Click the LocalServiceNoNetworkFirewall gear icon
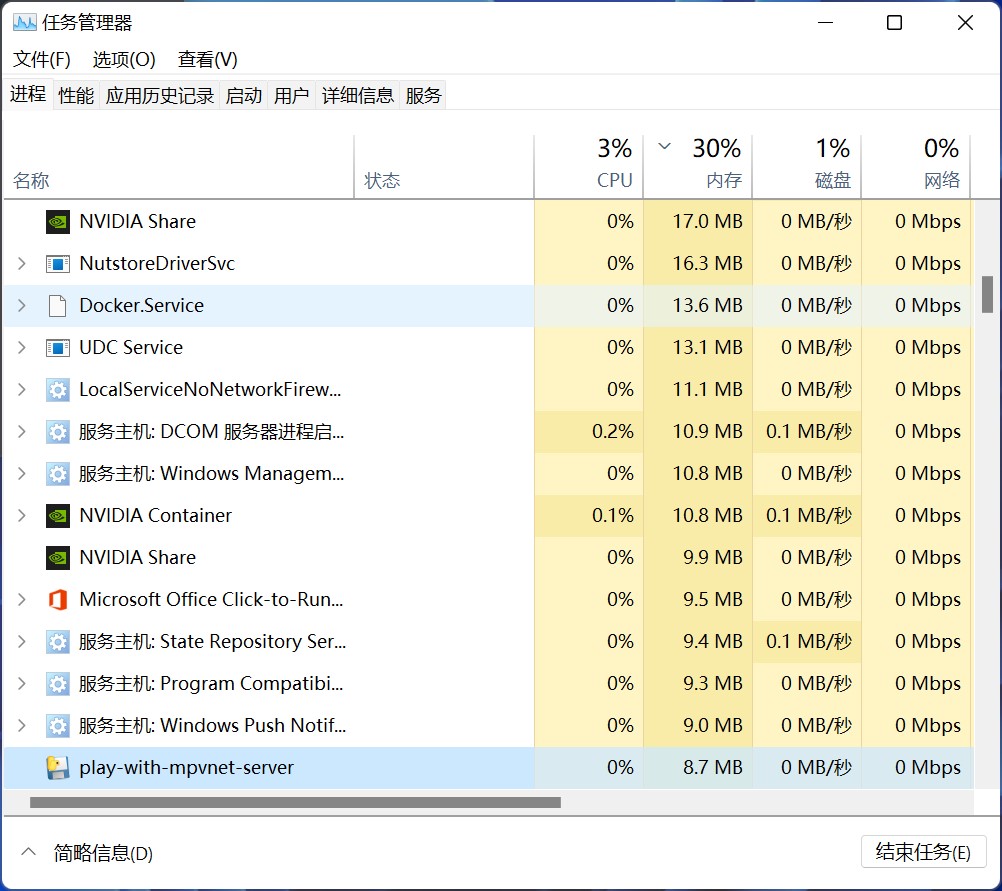 pyautogui.click(x=58, y=390)
